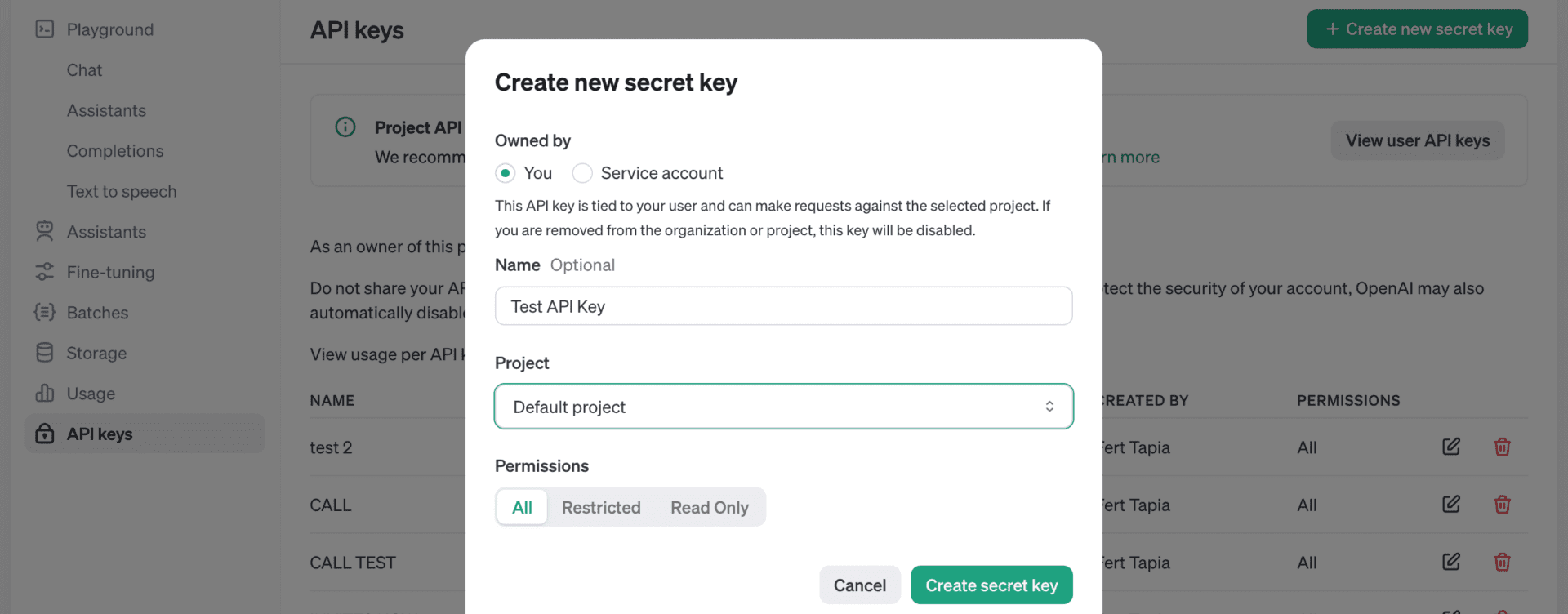Select the You owner radio button
Viewport: 1568px width, 614px height.
click(506, 173)
